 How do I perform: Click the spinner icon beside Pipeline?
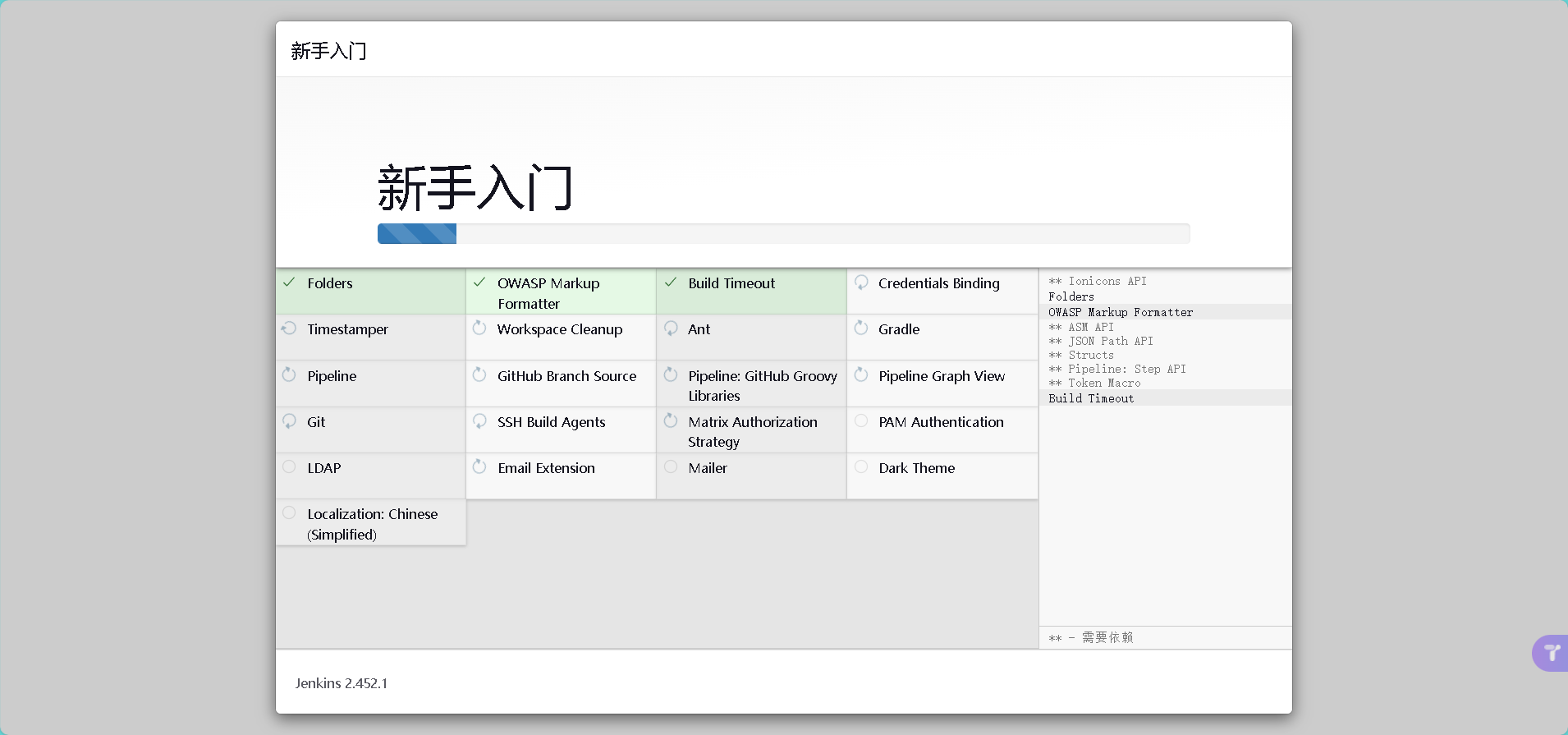[289, 375]
